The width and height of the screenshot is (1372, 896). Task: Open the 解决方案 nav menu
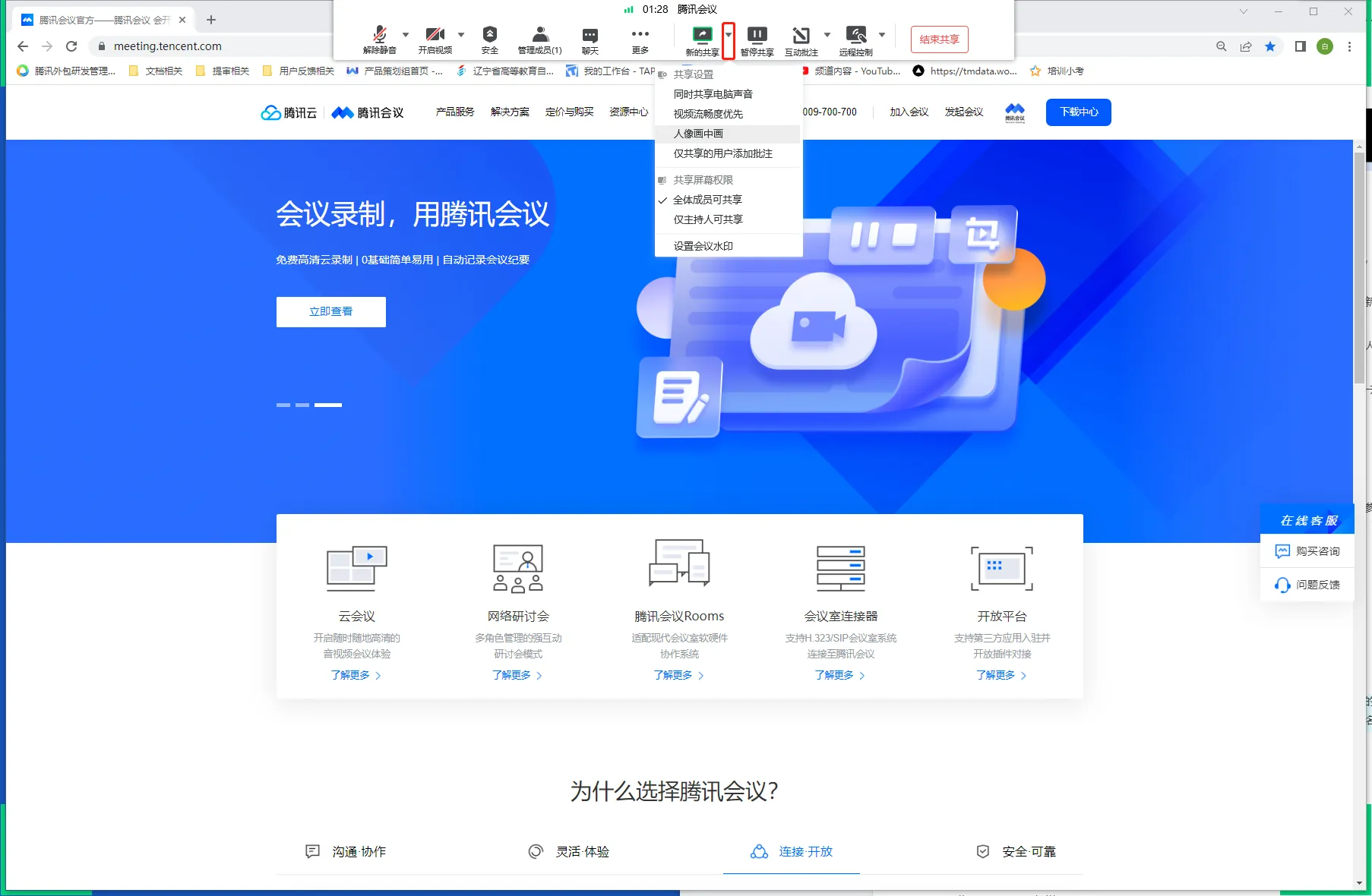[x=510, y=112]
